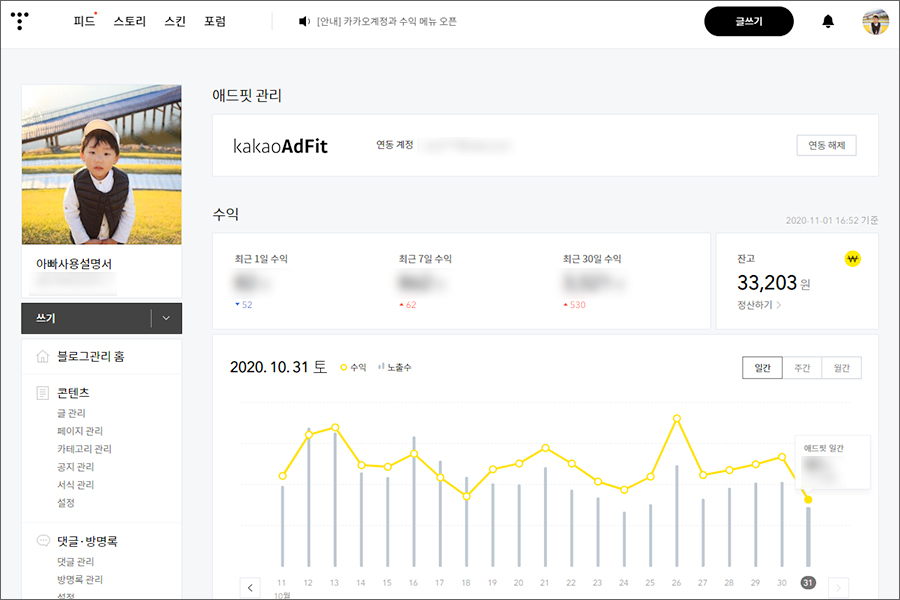Toggle the 노출수 legend item

[394, 367]
